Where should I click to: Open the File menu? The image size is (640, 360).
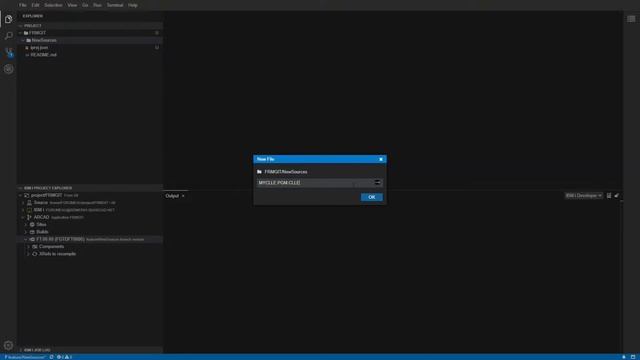[x=23, y=5]
